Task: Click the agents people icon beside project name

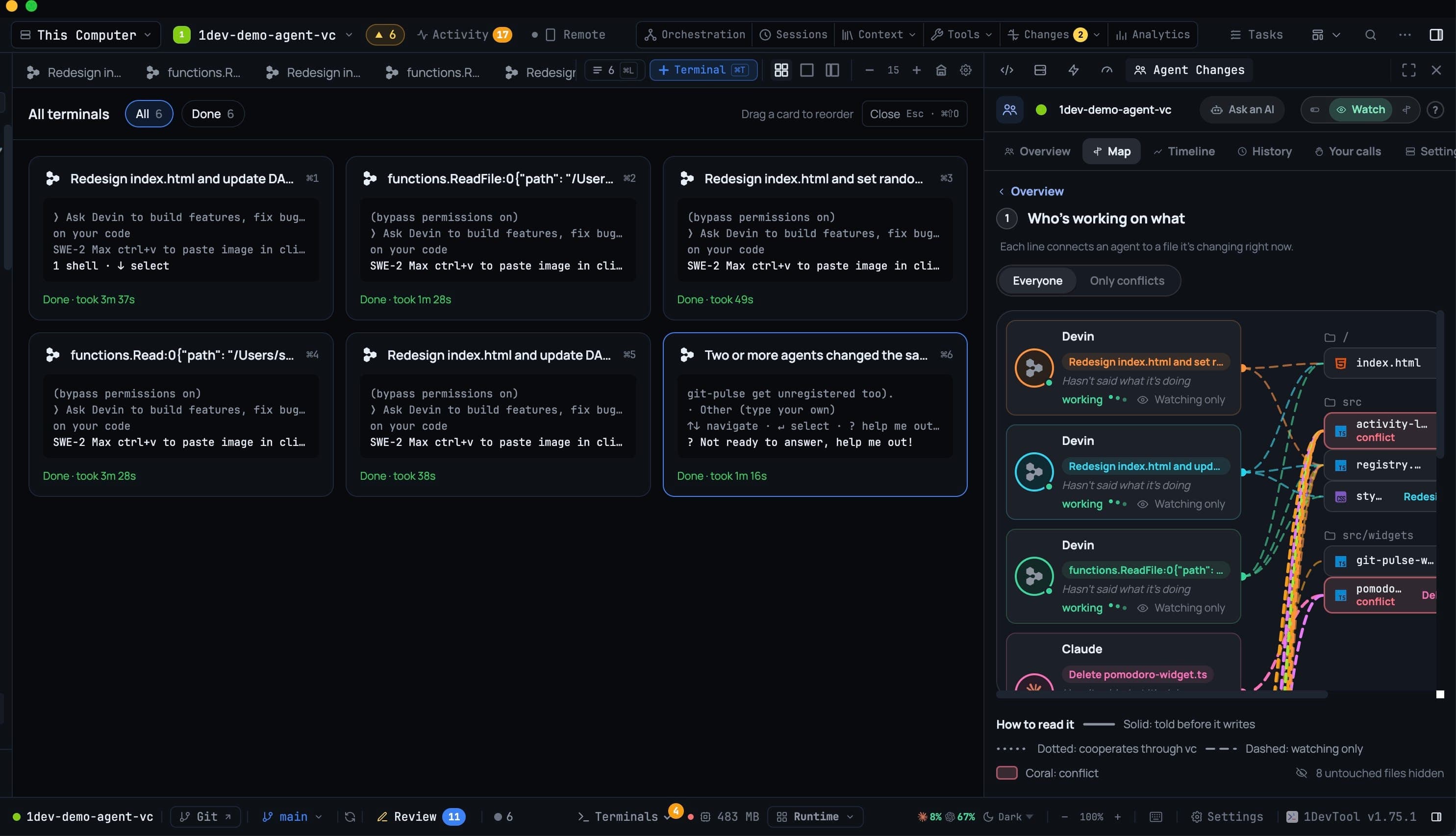Action: (1010, 110)
